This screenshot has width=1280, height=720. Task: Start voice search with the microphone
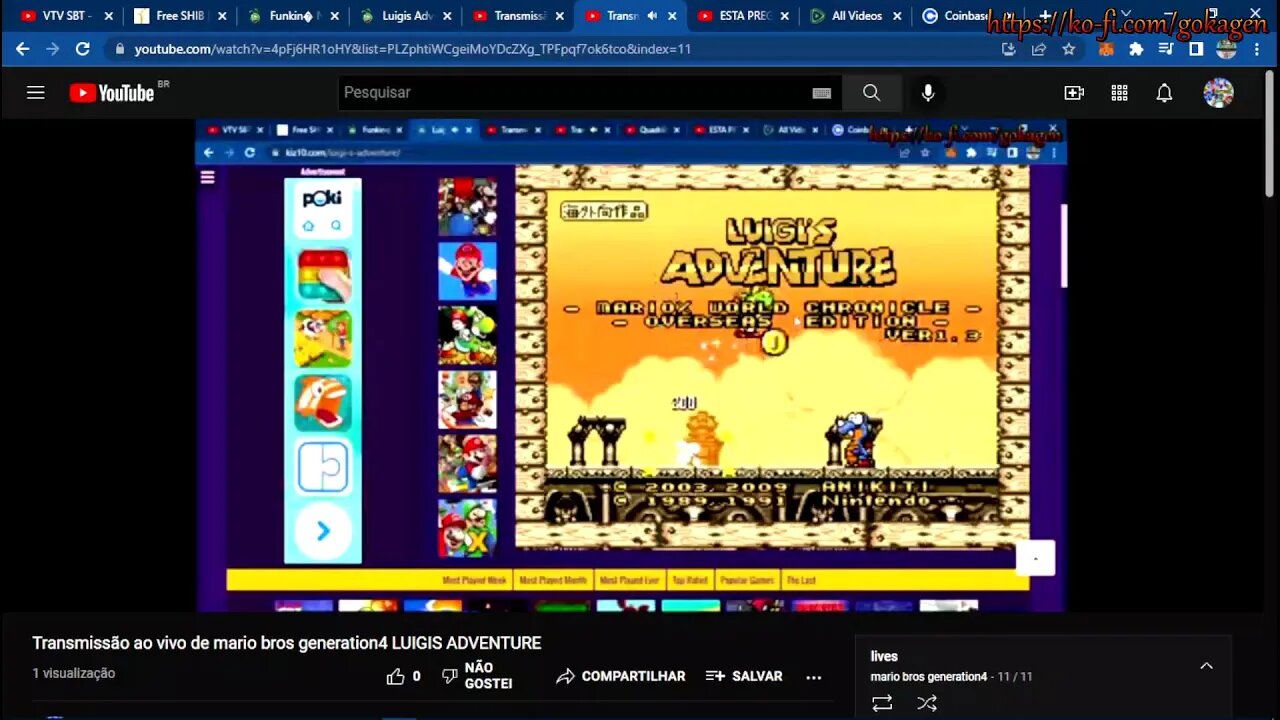pos(928,93)
